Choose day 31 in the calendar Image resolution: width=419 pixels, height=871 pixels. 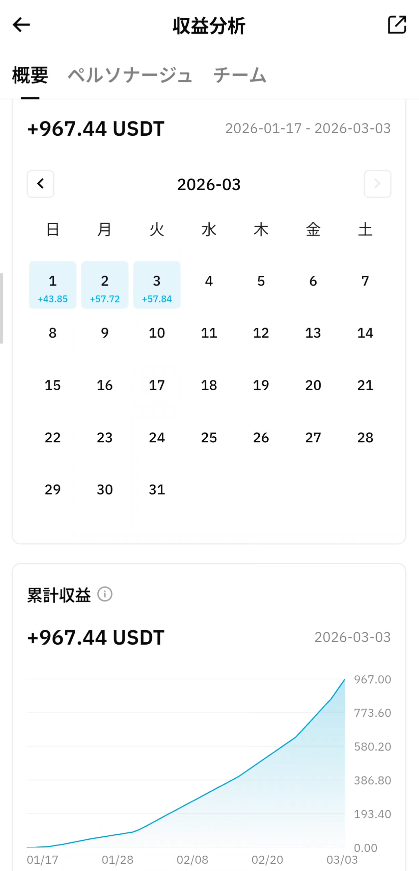(157, 490)
